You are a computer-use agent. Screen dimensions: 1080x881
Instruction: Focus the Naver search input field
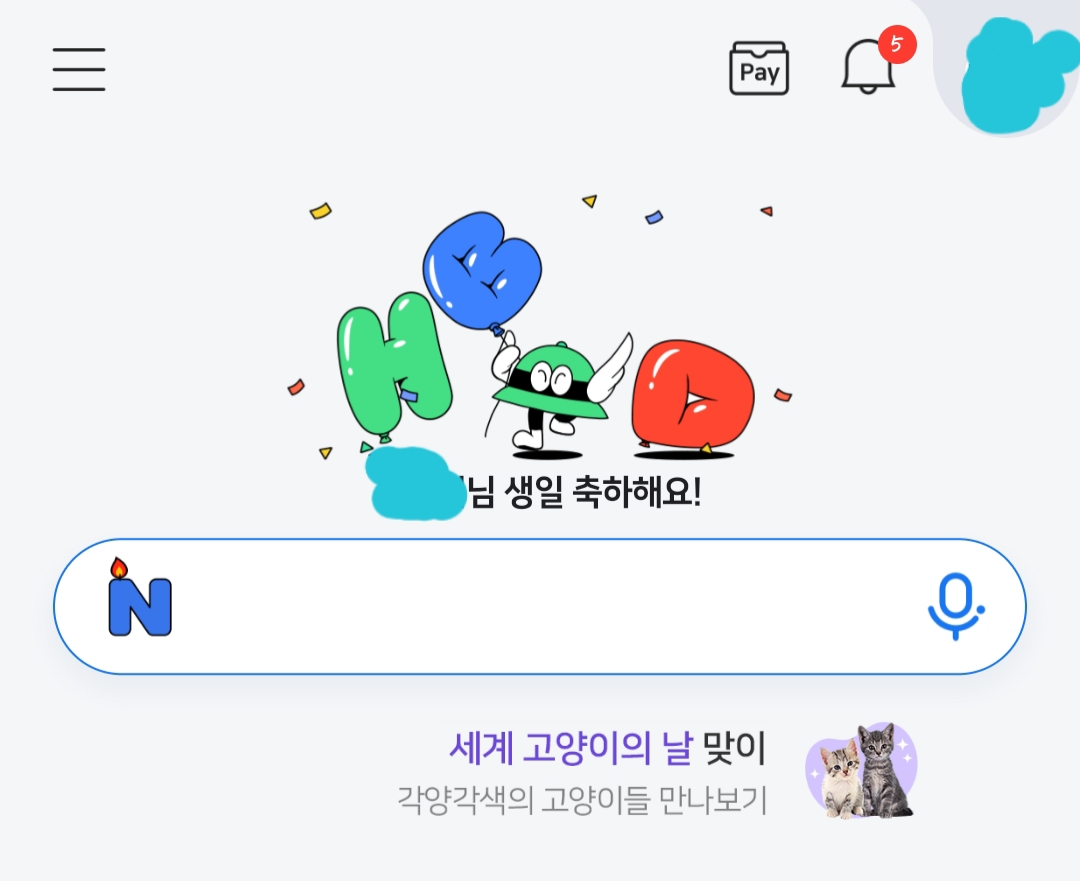(x=540, y=606)
